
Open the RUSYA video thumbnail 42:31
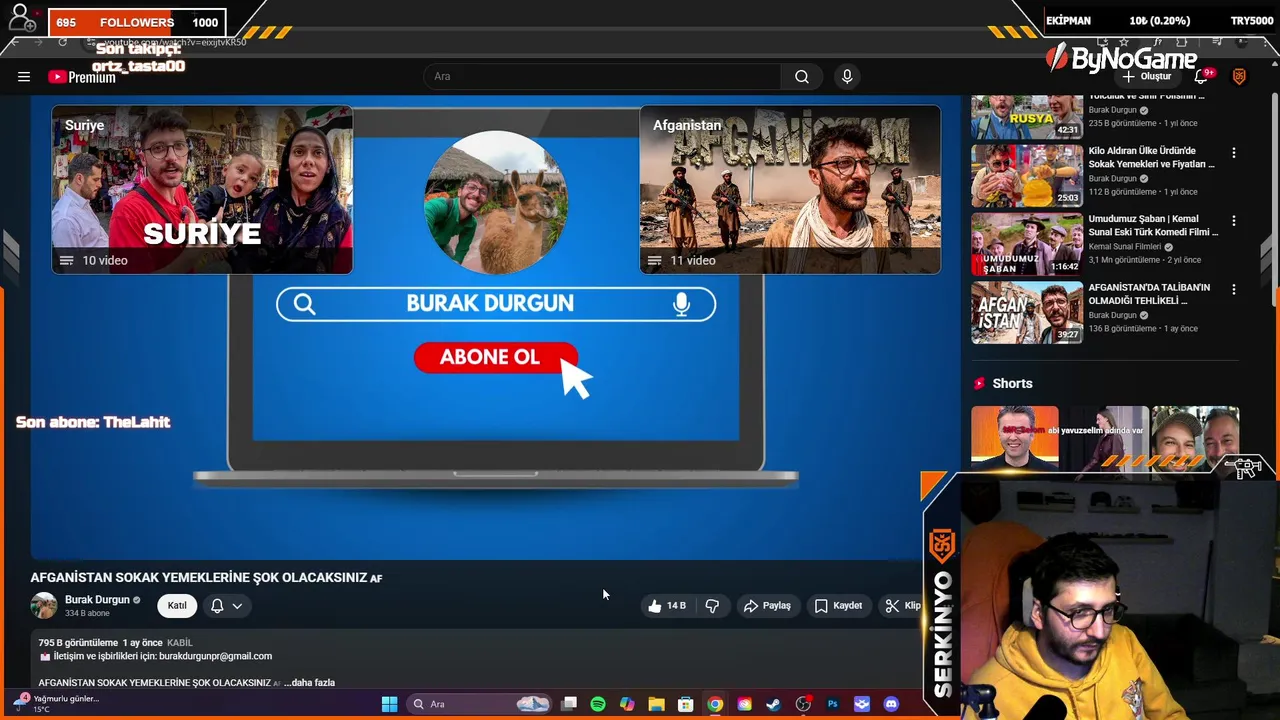coord(1027,116)
